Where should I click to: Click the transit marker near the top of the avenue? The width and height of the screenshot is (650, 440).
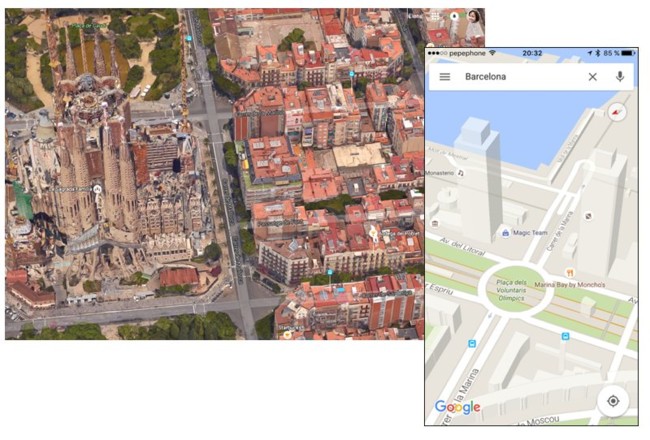[189, 38]
